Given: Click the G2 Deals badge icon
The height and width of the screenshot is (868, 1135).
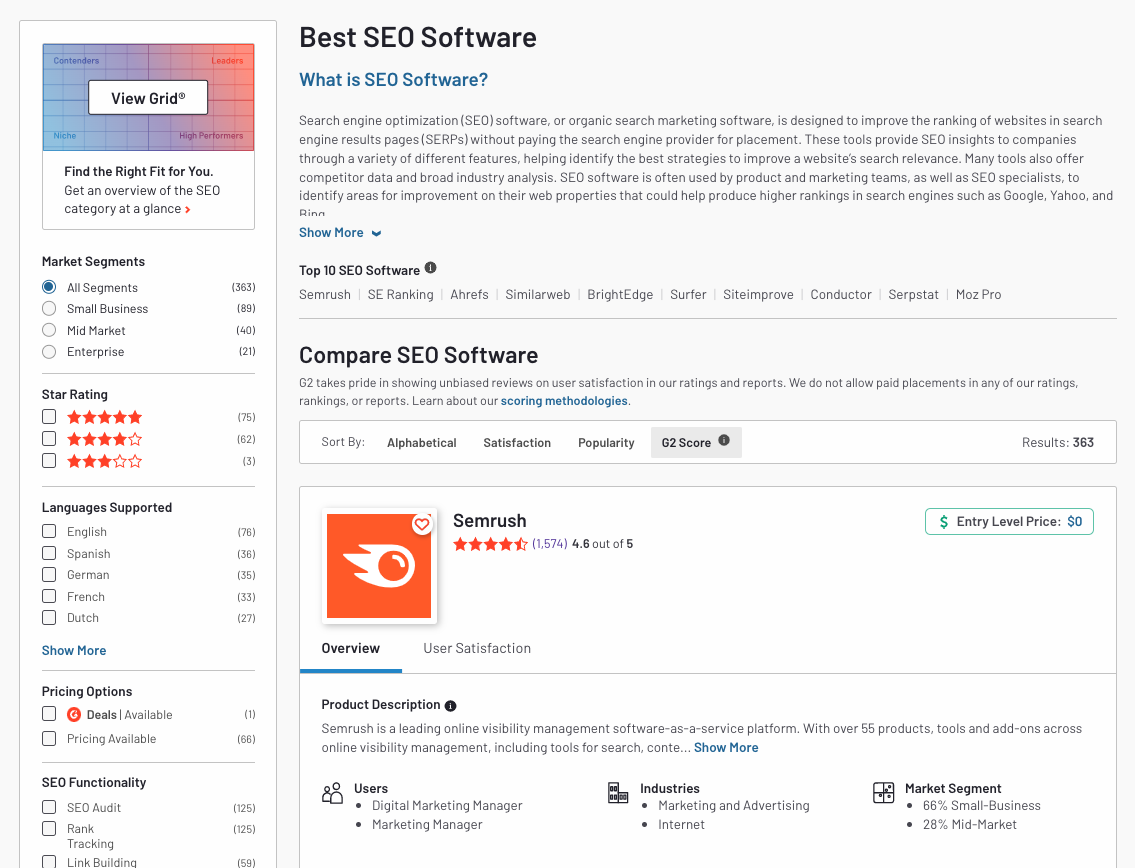Looking at the screenshot, I should tap(74, 714).
